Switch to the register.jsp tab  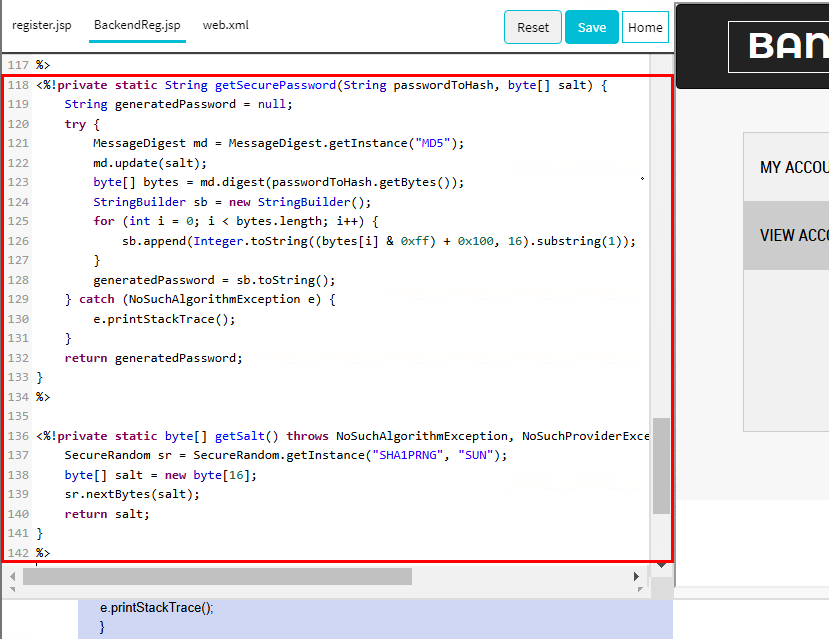coord(42,25)
